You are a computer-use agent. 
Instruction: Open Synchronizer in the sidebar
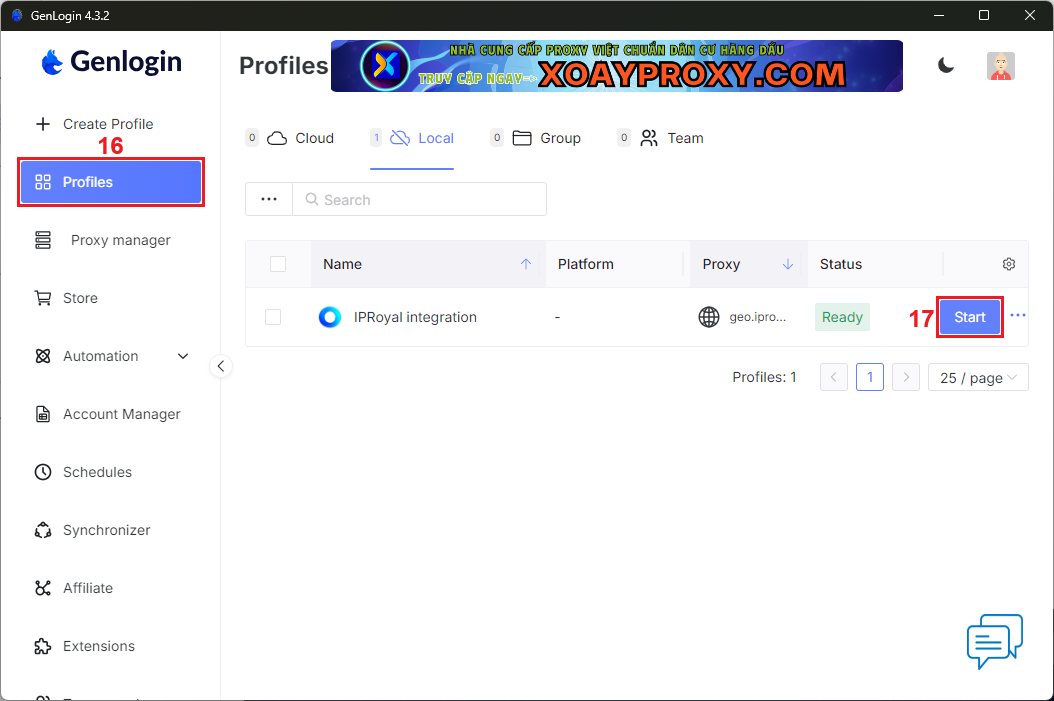pyautogui.click(x=106, y=530)
